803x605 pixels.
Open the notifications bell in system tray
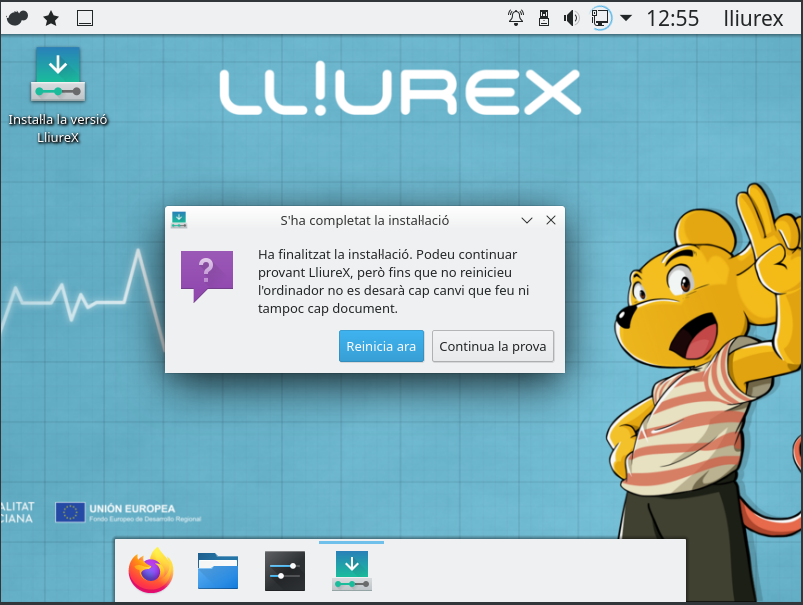[x=516, y=18]
